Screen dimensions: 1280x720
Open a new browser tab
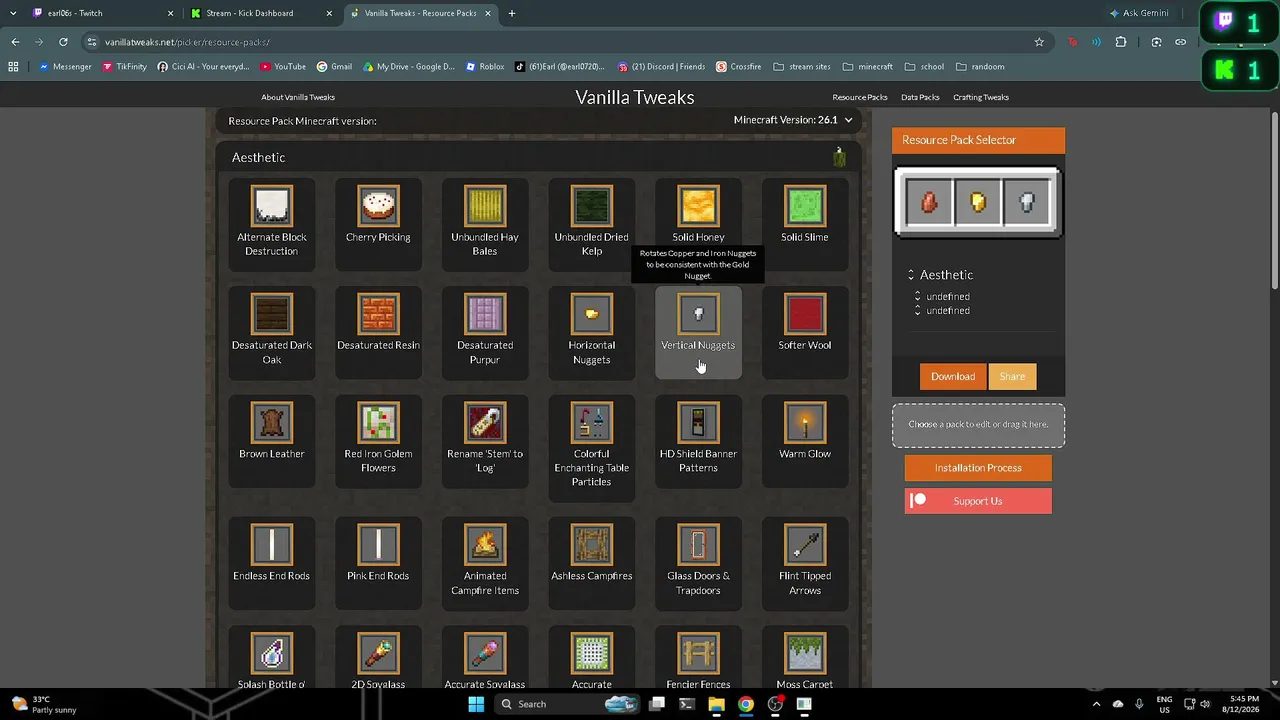[512, 13]
